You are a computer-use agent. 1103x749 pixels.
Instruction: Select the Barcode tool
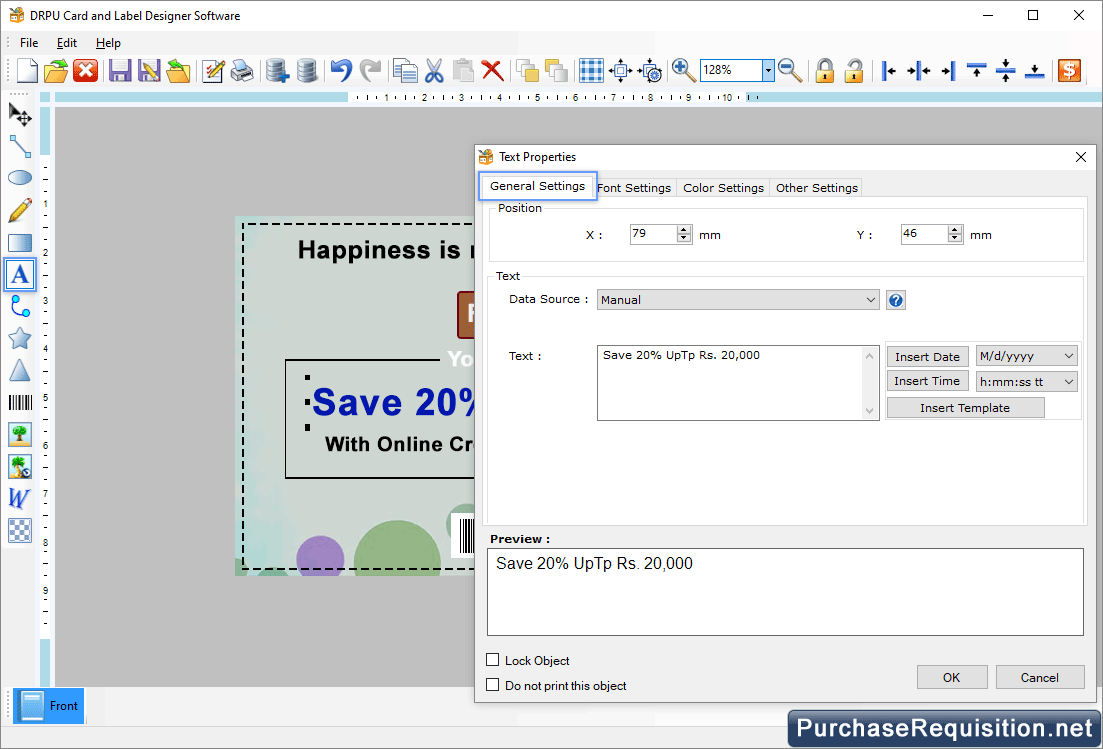20,402
